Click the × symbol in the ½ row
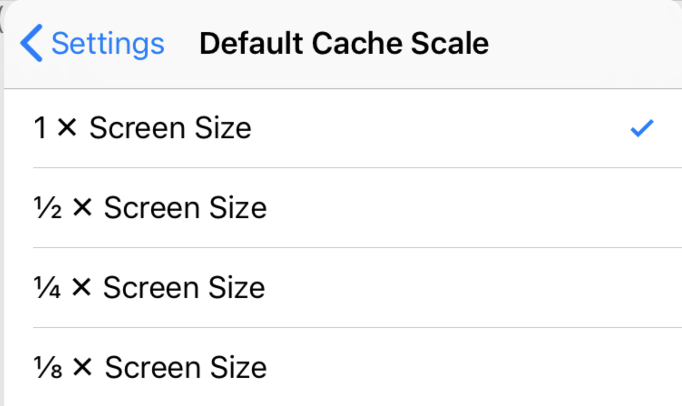The height and width of the screenshot is (406, 682). coord(82,208)
